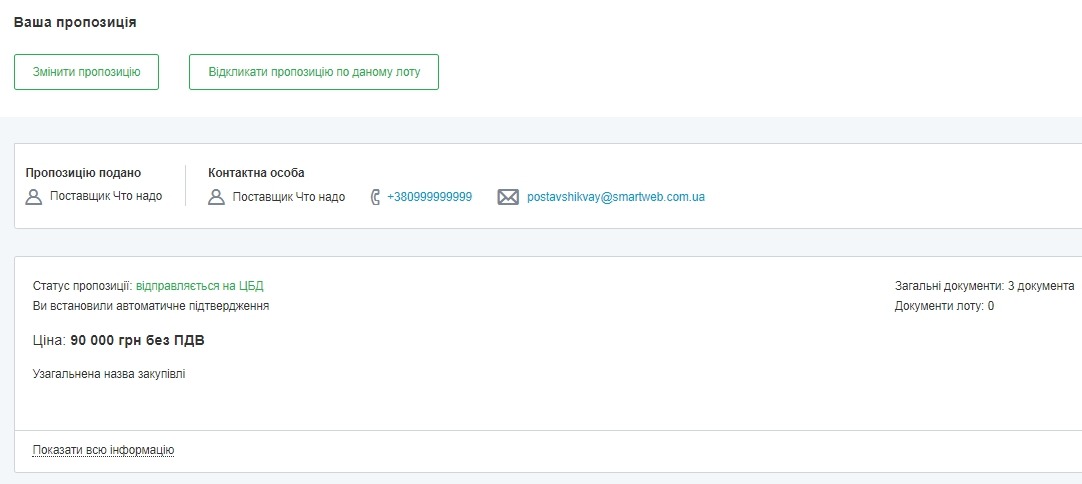Click the person icon under Пропозицію подано

(x=34, y=197)
